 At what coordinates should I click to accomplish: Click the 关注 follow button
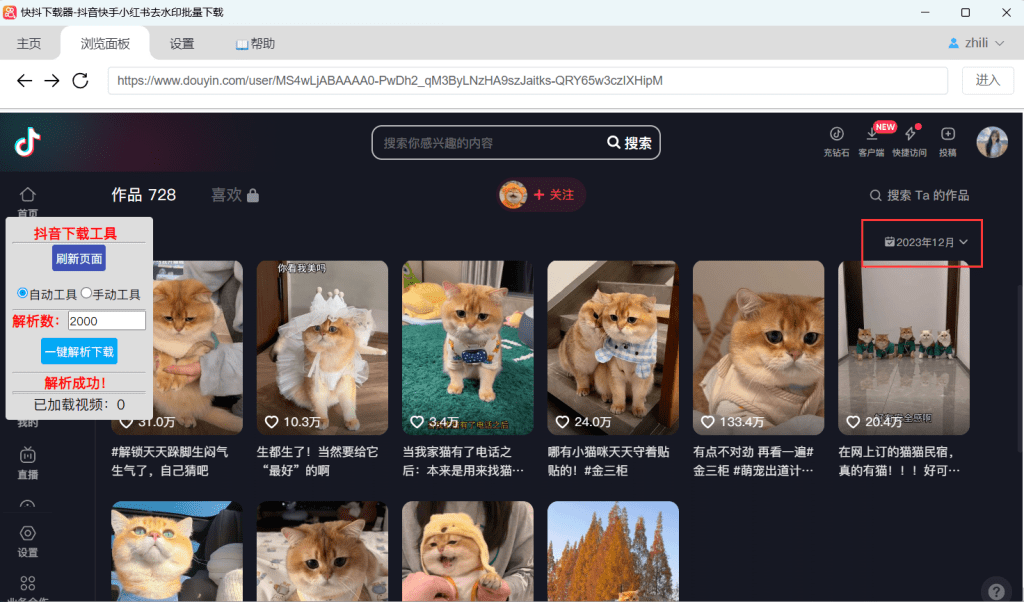554,195
